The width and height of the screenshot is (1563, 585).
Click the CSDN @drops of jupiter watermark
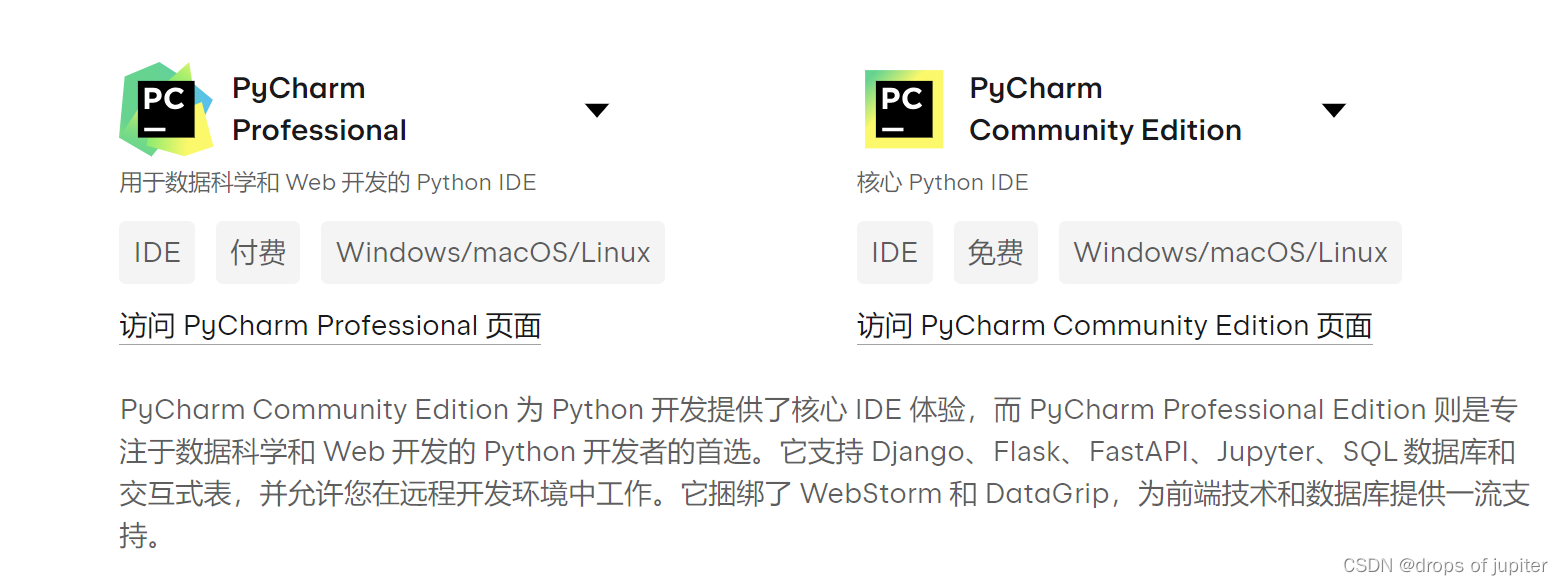tap(1443, 565)
